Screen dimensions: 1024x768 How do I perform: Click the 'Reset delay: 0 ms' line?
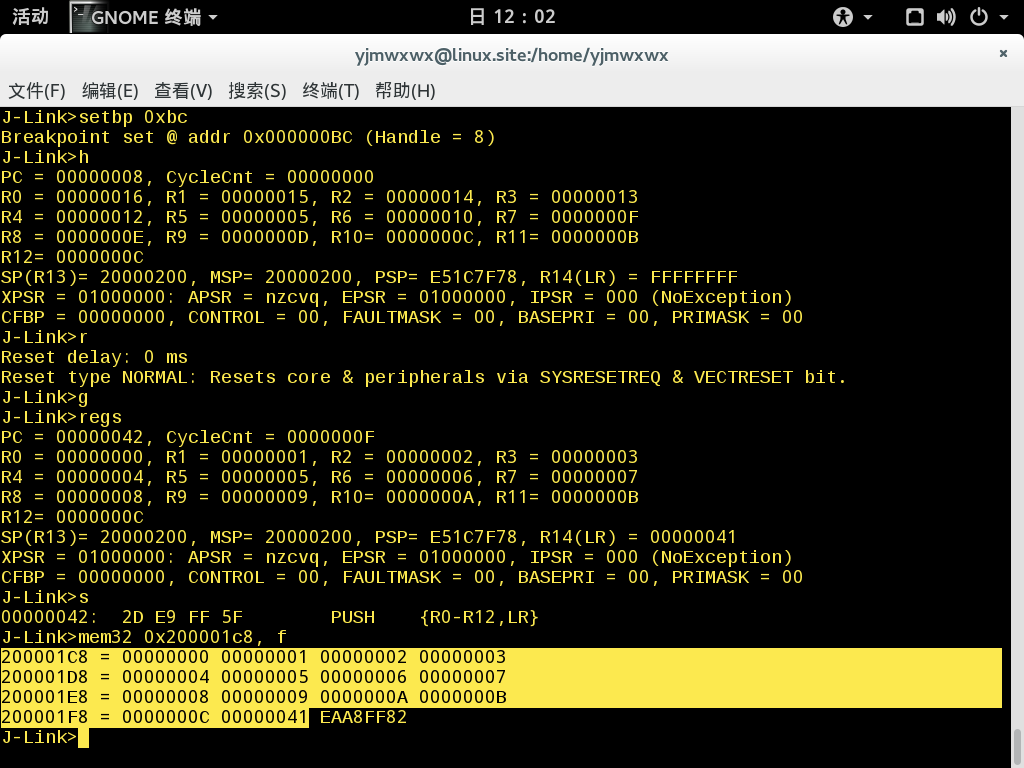pyautogui.click(x=95, y=357)
